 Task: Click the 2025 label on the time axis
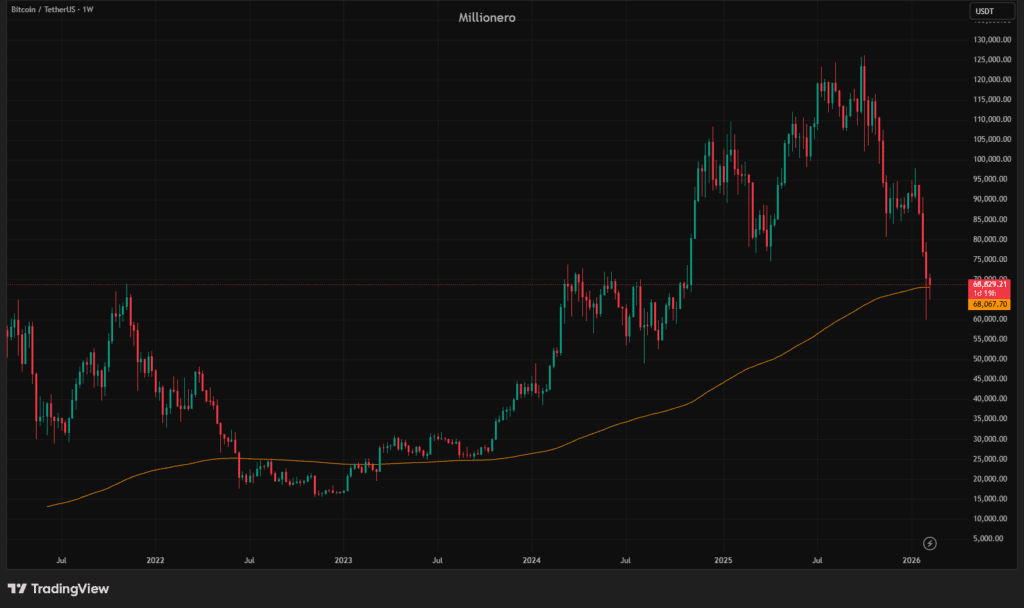(x=721, y=562)
